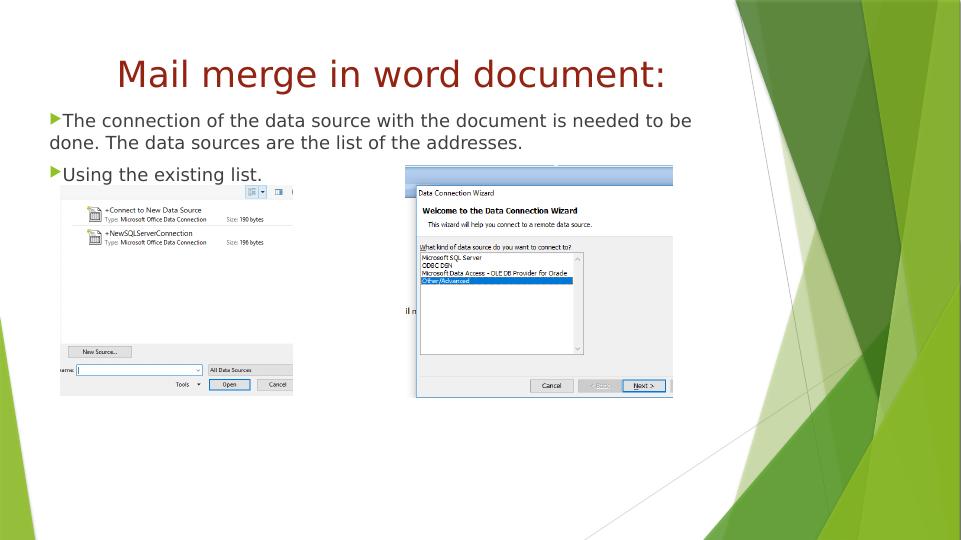Click the Connect to New Data Source file icon
The height and width of the screenshot is (540, 961).
(94, 214)
